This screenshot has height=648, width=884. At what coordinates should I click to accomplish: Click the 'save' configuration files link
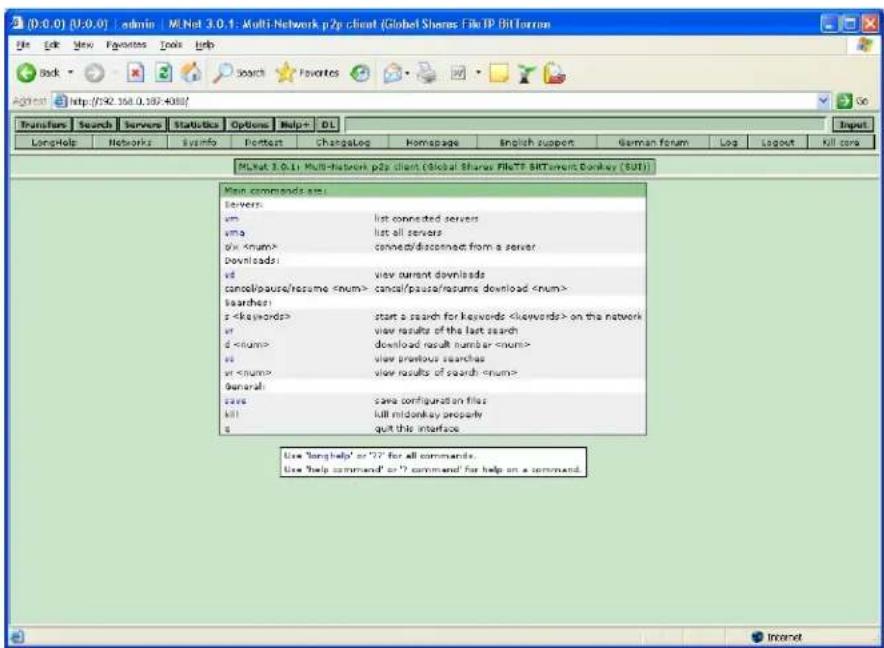[x=235, y=400]
